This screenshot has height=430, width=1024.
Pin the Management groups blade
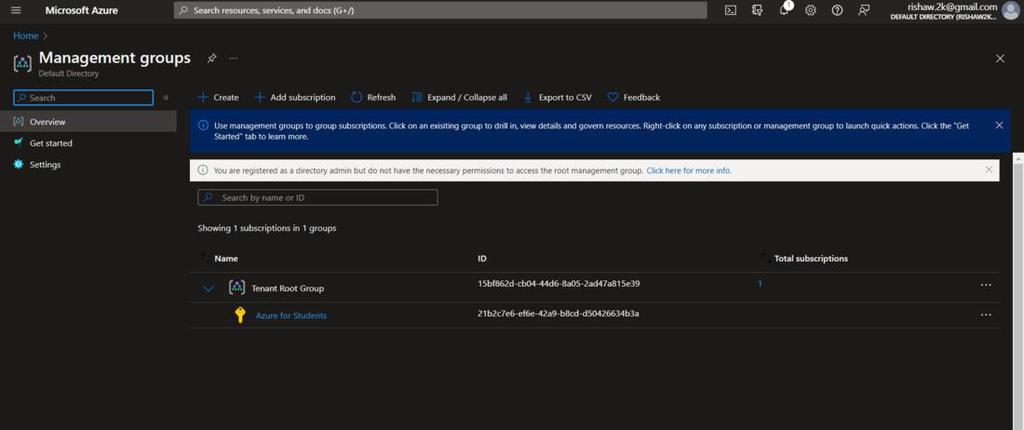coord(212,58)
